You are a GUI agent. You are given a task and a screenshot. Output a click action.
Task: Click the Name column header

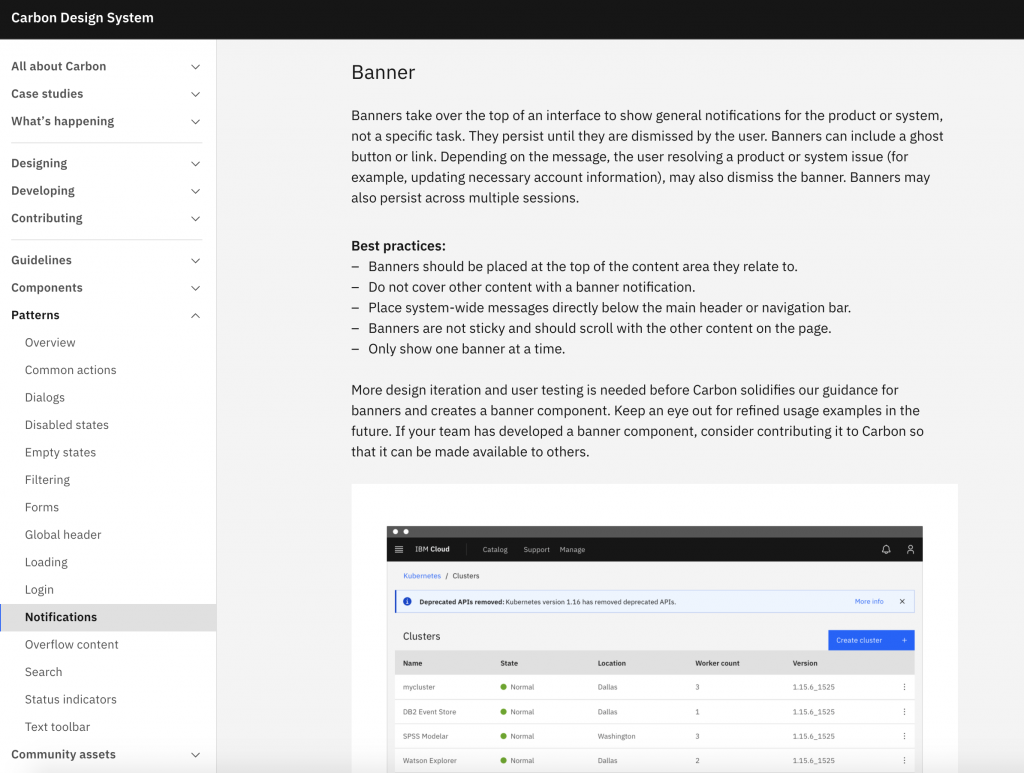click(x=413, y=663)
